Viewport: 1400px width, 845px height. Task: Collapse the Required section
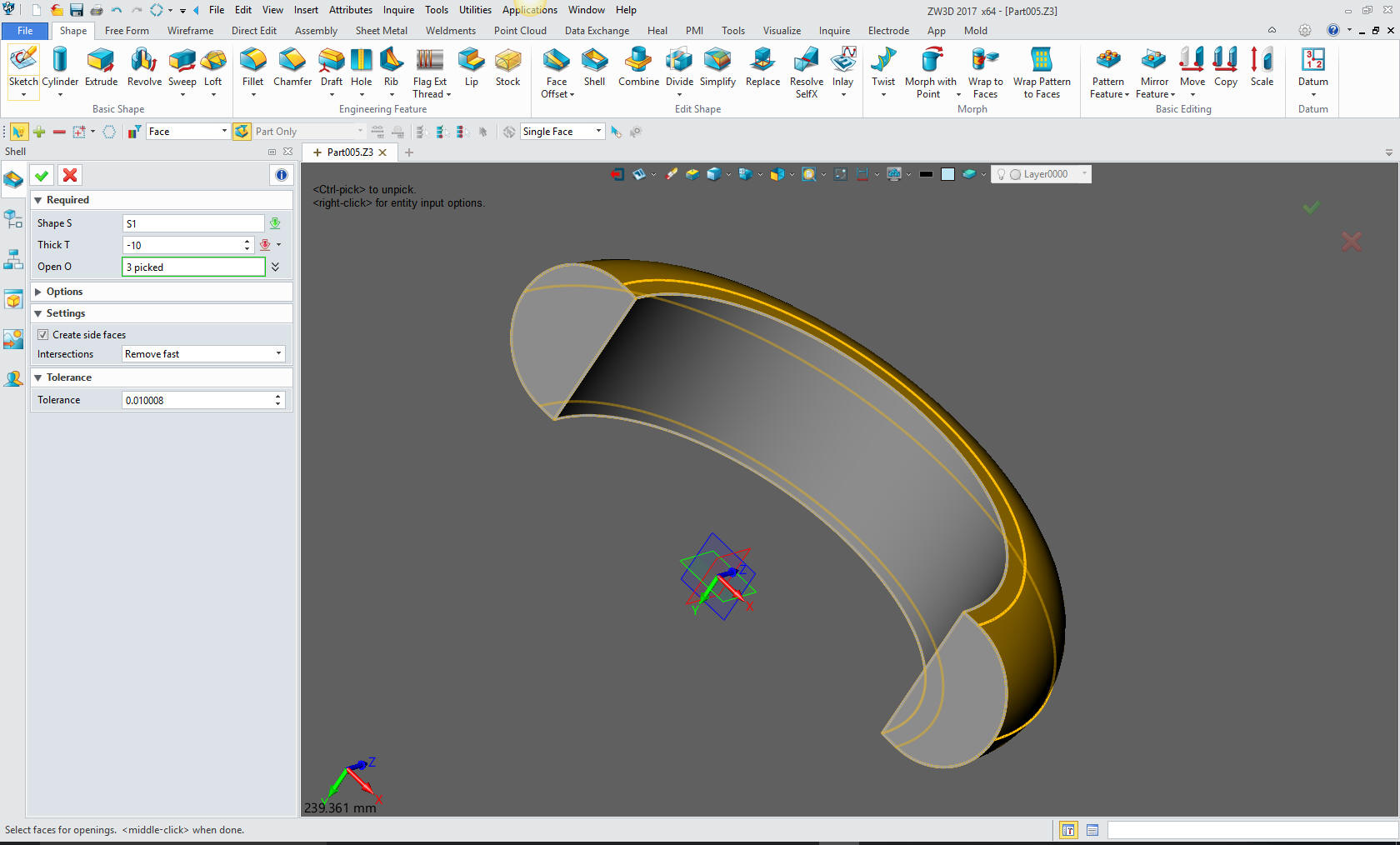pyautogui.click(x=38, y=200)
